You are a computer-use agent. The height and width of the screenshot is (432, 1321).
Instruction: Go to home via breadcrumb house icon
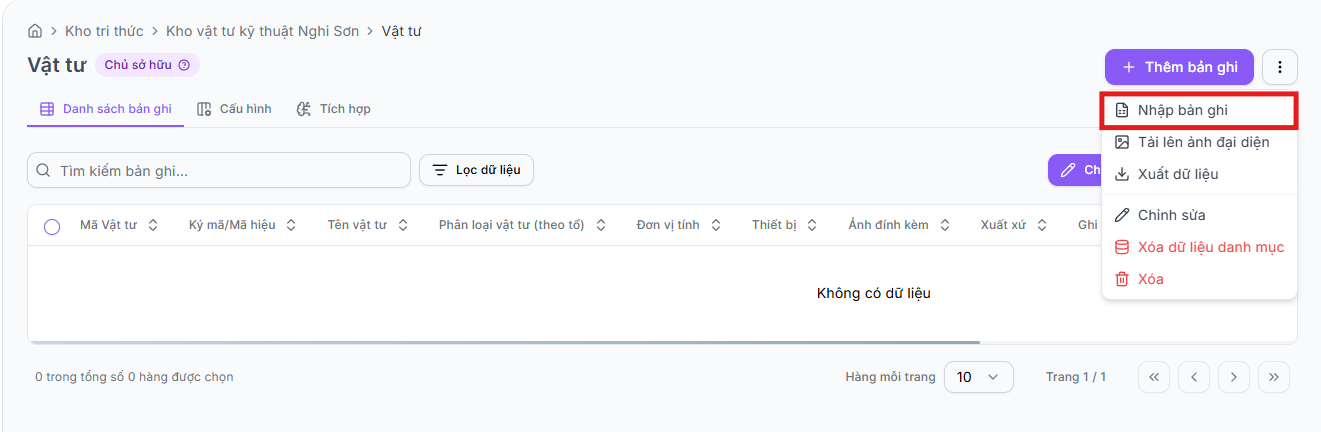(x=35, y=31)
